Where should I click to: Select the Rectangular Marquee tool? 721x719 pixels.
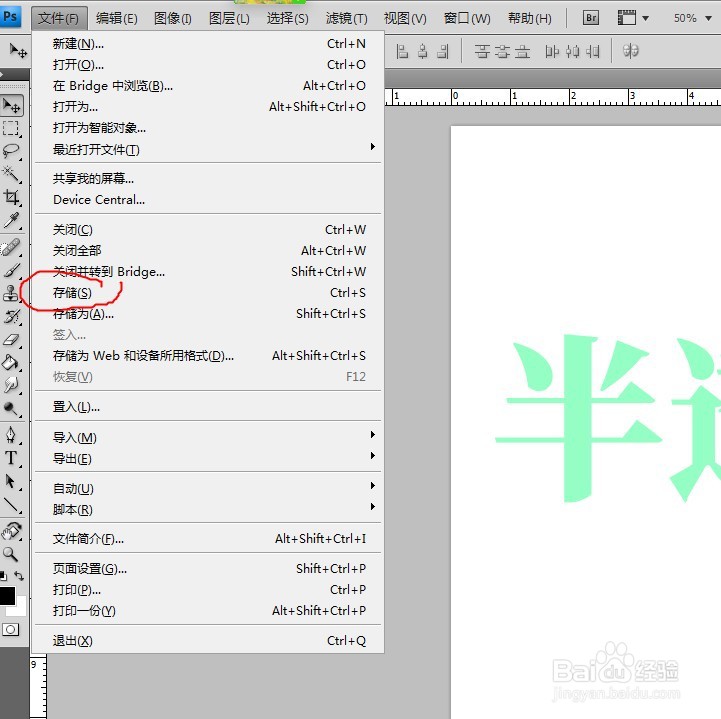(x=11, y=128)
